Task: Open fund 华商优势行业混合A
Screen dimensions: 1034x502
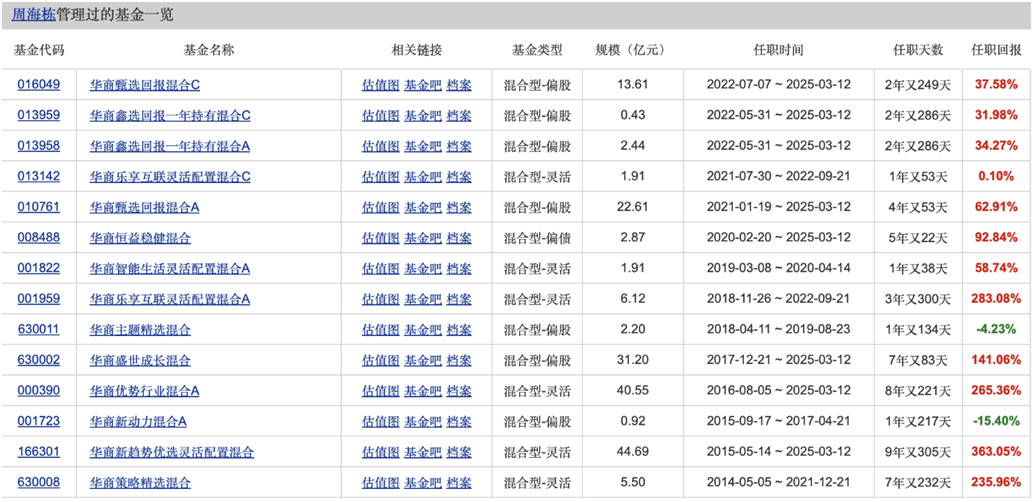Action: click(x=144, y=391)
